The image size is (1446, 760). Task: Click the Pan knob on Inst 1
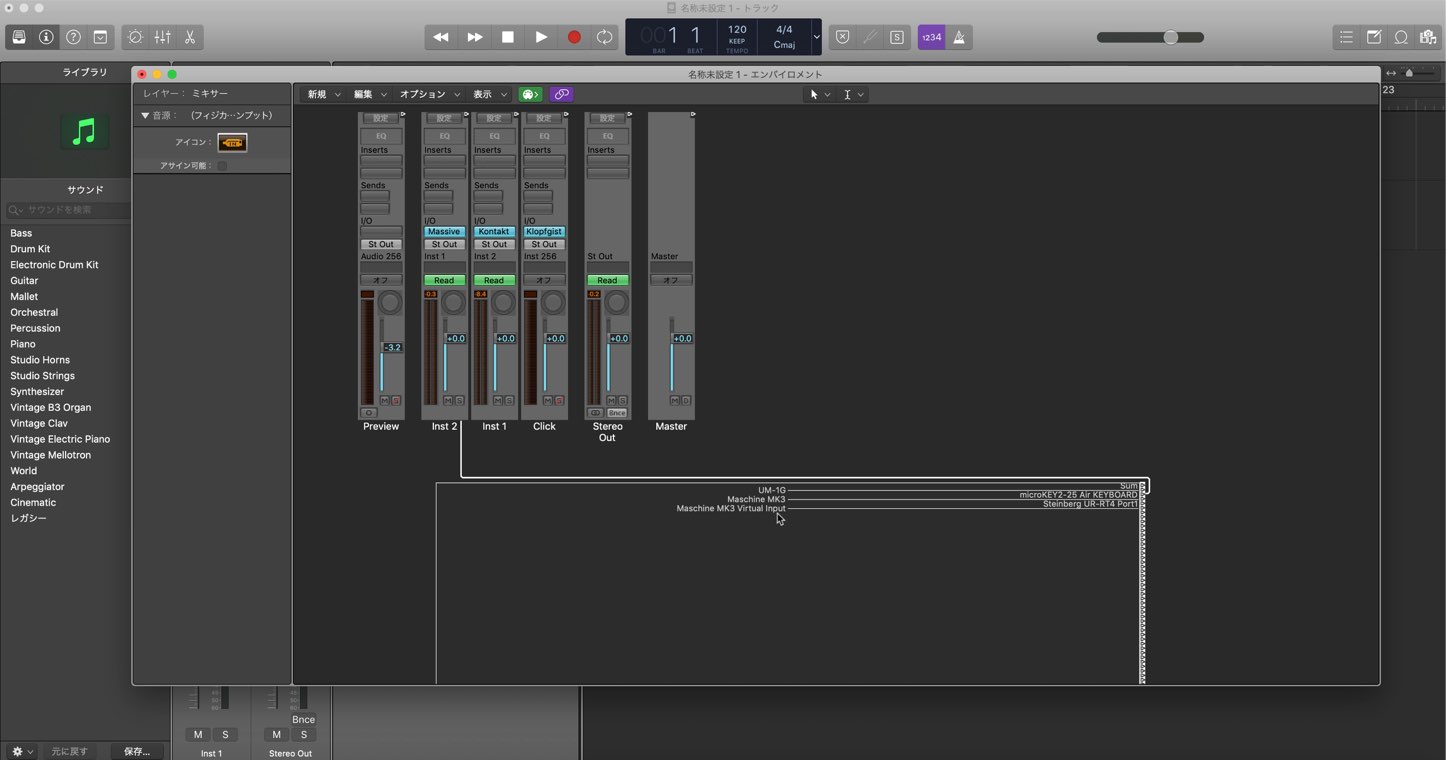tap(504, 303)
